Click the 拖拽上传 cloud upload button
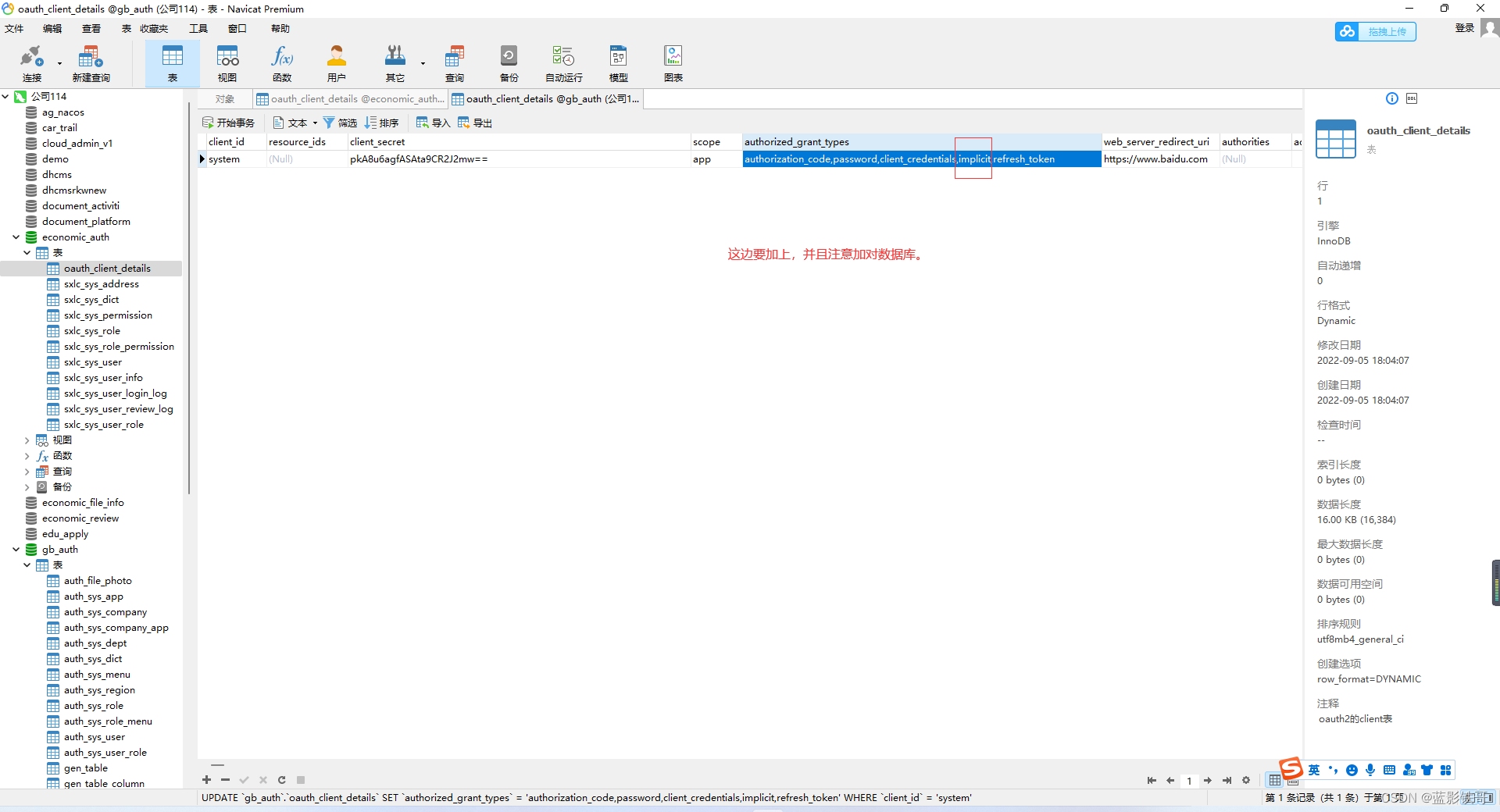Viewport: 1500px width, 812px height. 1375,31
